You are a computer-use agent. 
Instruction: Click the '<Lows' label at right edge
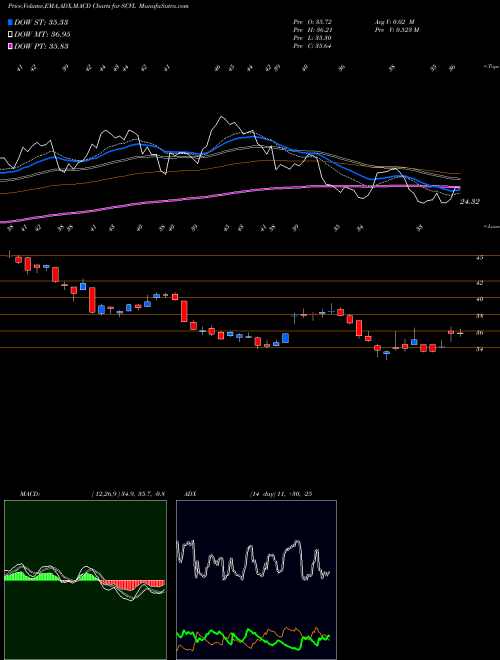(491, 227)
